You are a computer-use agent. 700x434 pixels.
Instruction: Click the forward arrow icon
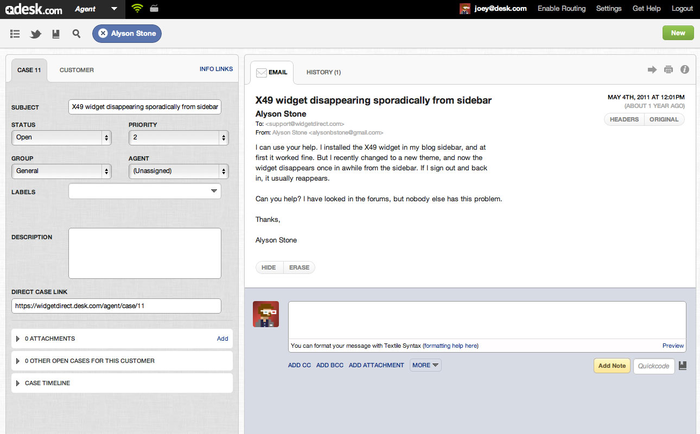(x=652, y=70)
